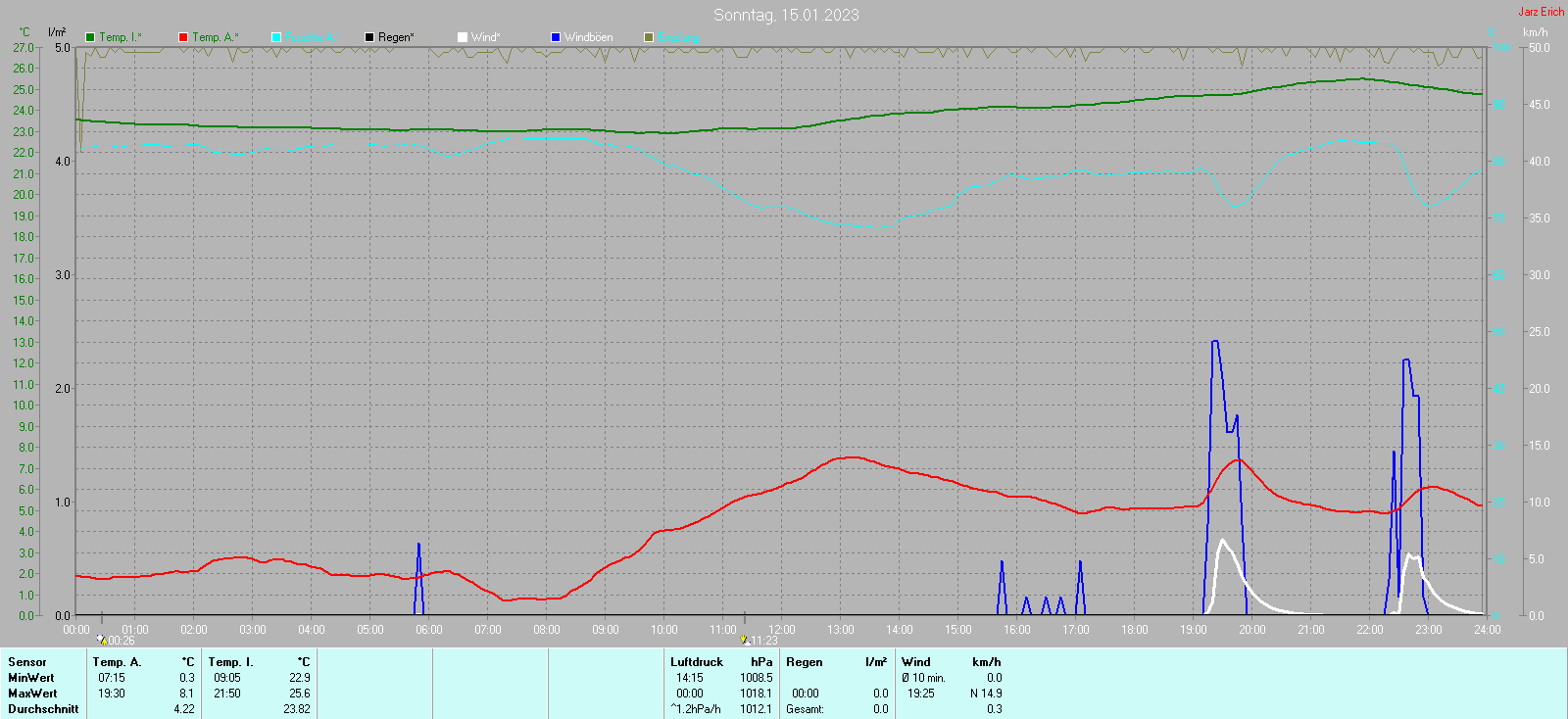1568x719 pixels.
Task: Click the red 'Jarz Erich' name text
Action: coord(1542,12)
